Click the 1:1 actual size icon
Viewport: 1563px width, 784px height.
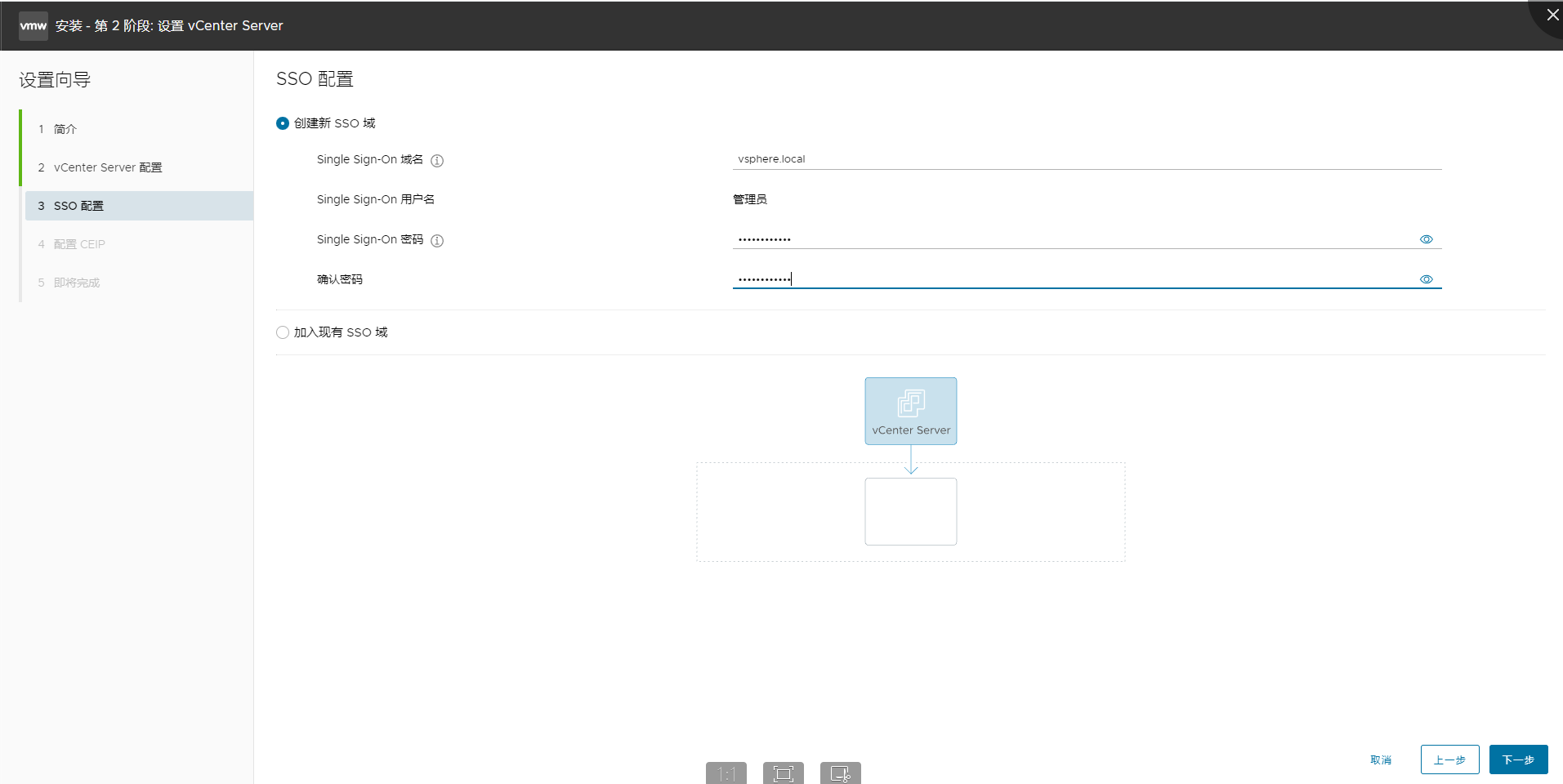726,773
